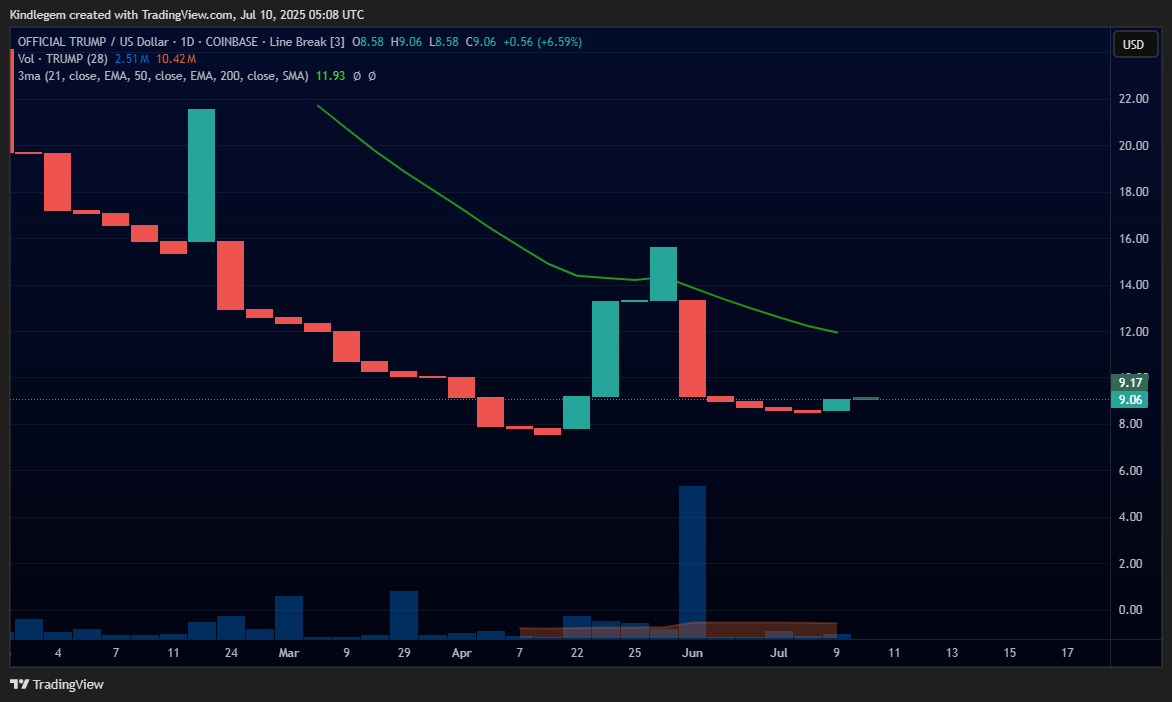This screenshot has width=1172, height=702.
Task: Click the 24 date label on time axis
Action: tap(231, 653)
